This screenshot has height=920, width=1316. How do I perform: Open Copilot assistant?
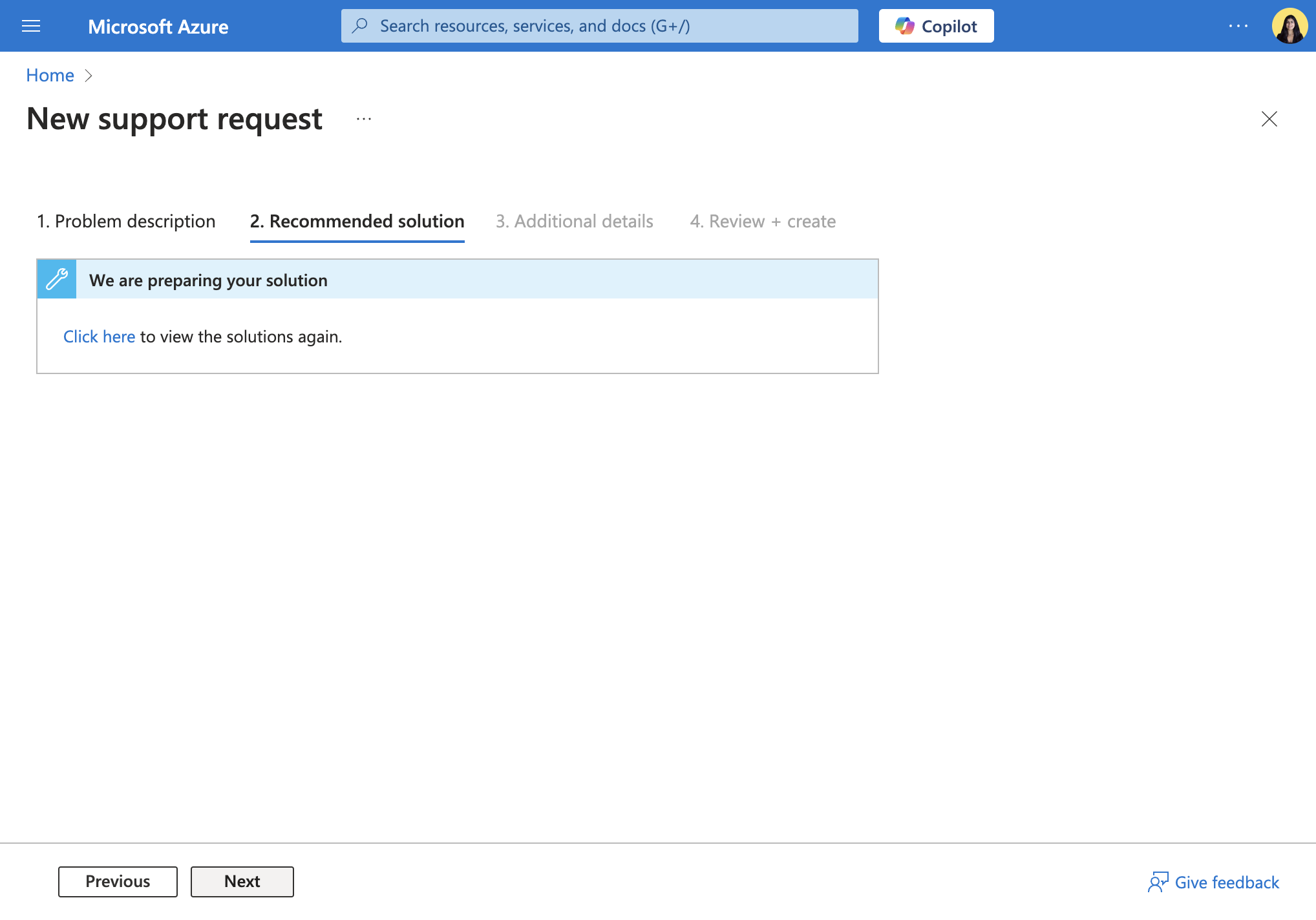coord(936,26)
